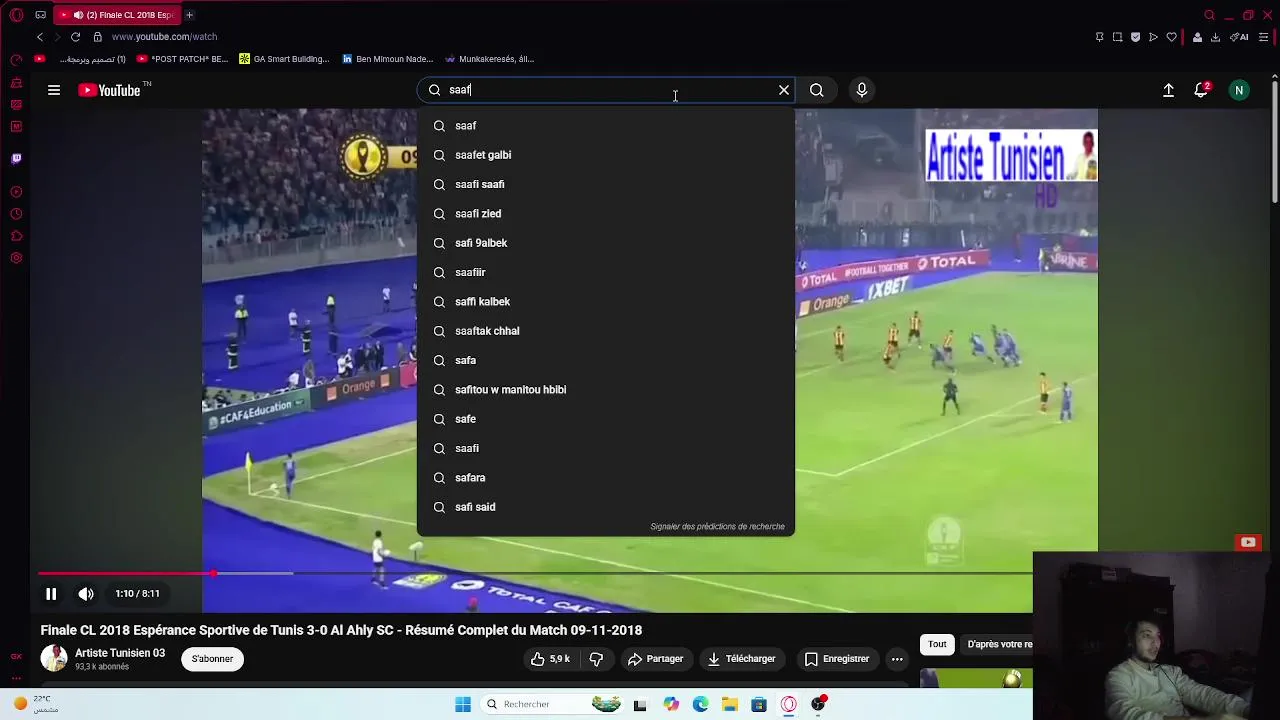Open the Opera logo main menu
This screenshot has width=1280, height=720.
coord(16,15)
